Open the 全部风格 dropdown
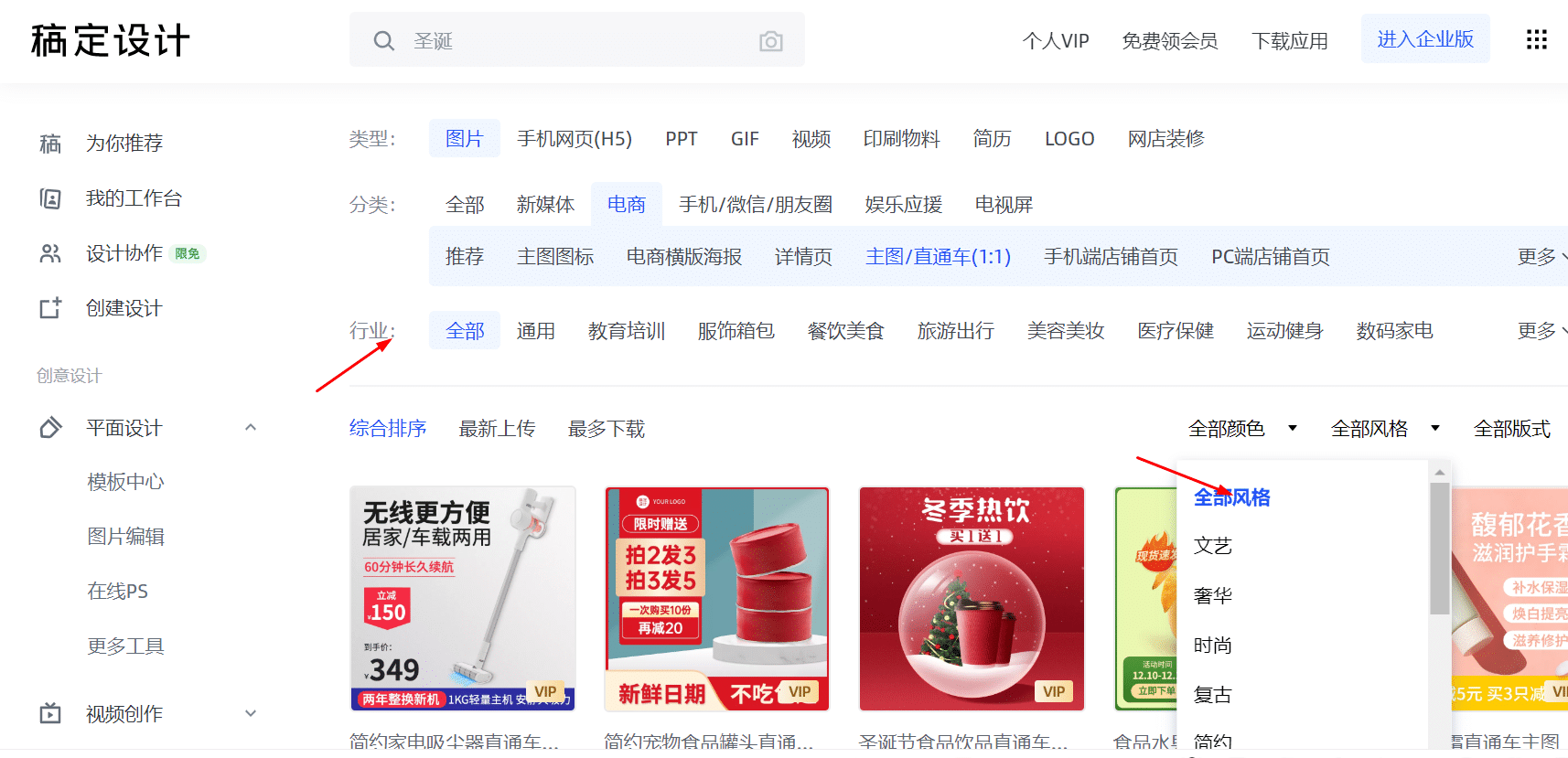The width and height of the screenshot is (1568, 758). click(x=1385, y=429)
